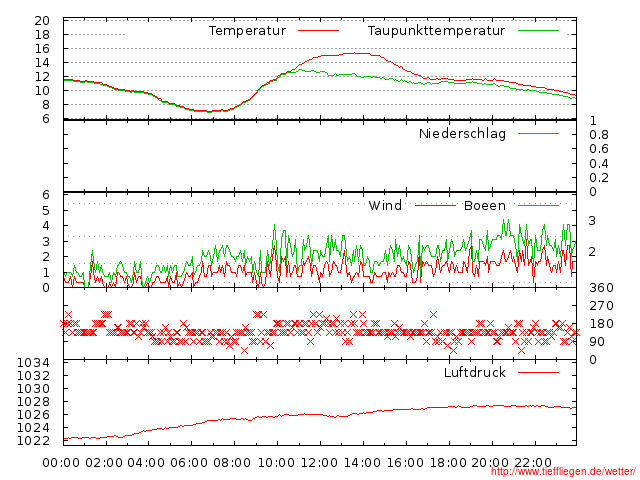Click the 270 wind direction axis value
640x480 pixels.
point(601,306)
